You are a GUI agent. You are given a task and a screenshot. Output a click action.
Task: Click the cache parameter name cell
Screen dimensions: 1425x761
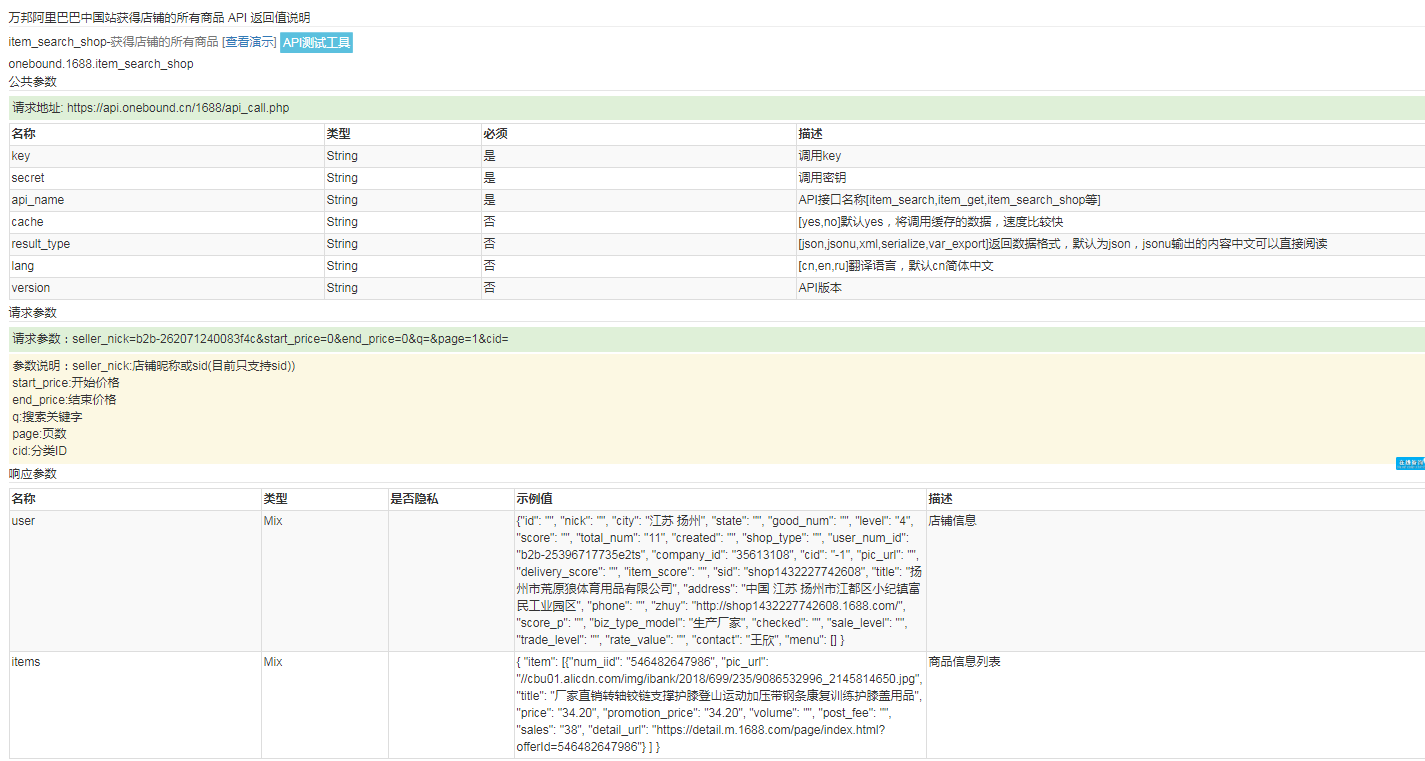click(x=167, y=222)
